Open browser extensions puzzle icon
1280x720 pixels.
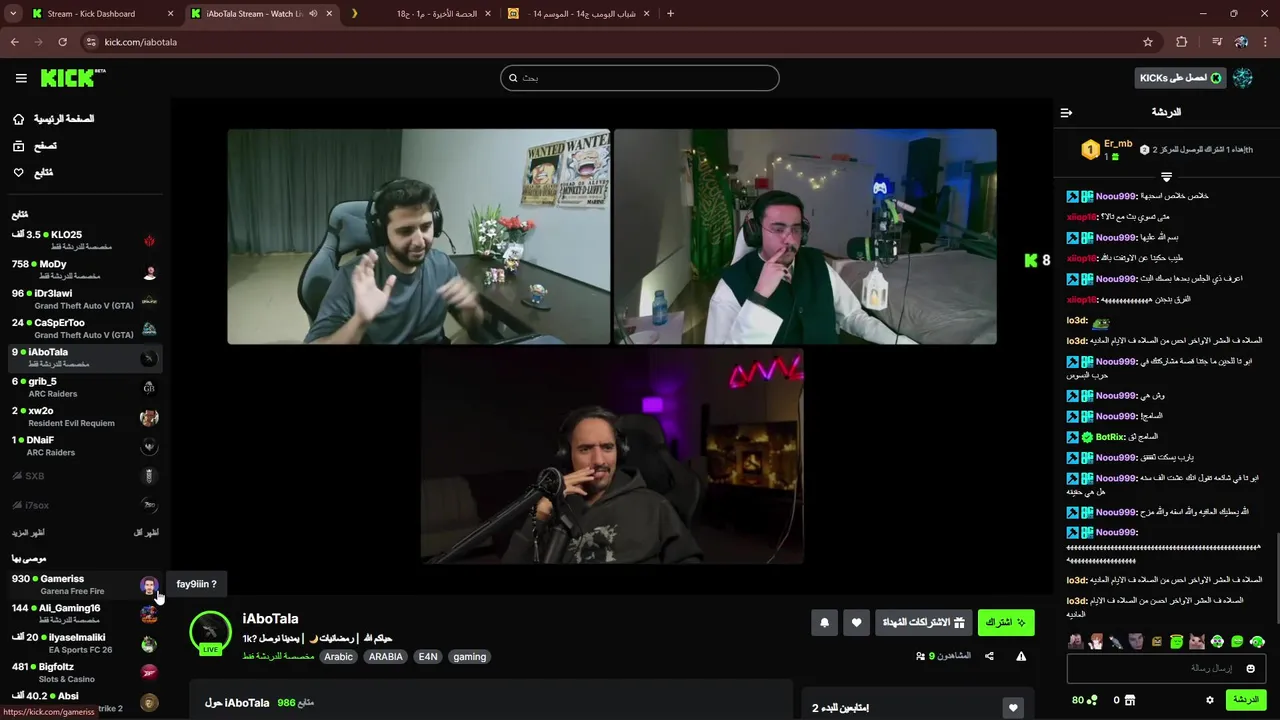(x=1182, y=42)
